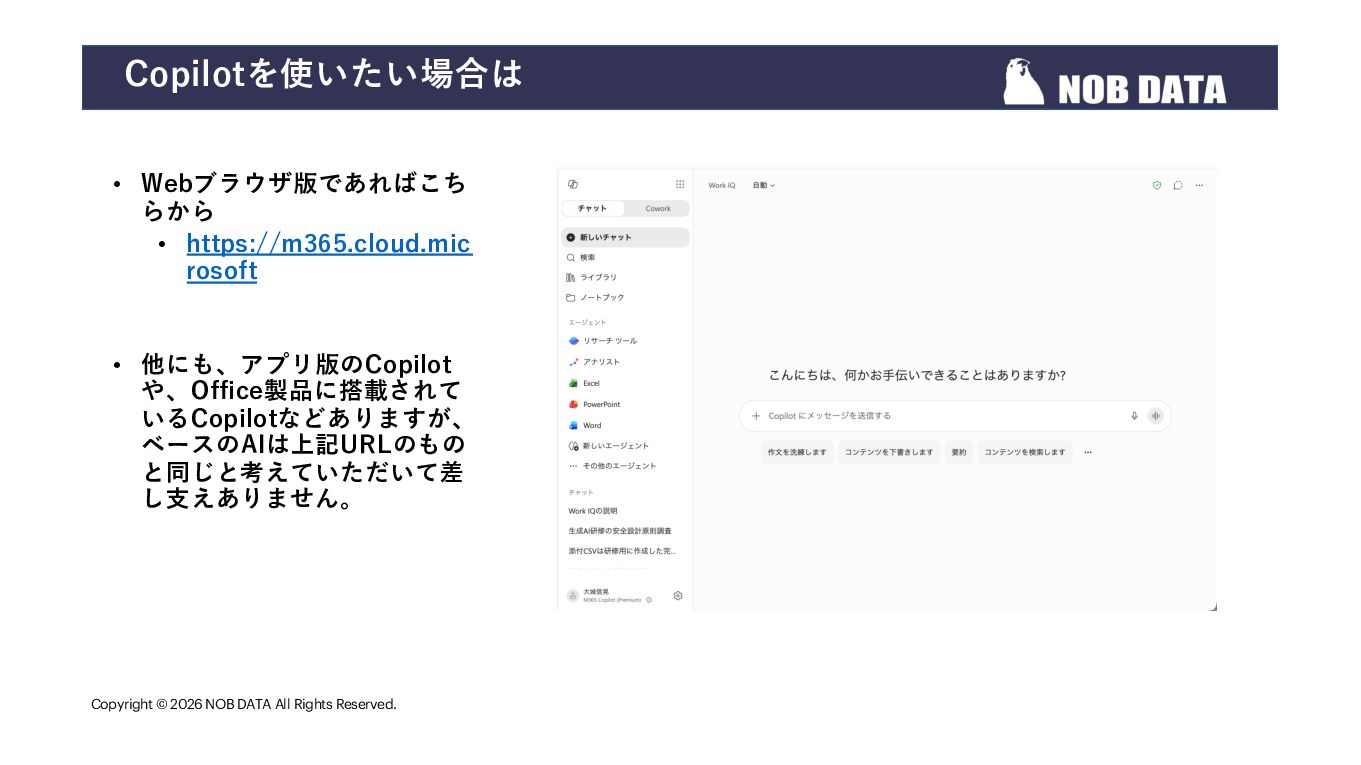Select the アナリスト agent
1361x765 pixels.
(x=625, y=362)
